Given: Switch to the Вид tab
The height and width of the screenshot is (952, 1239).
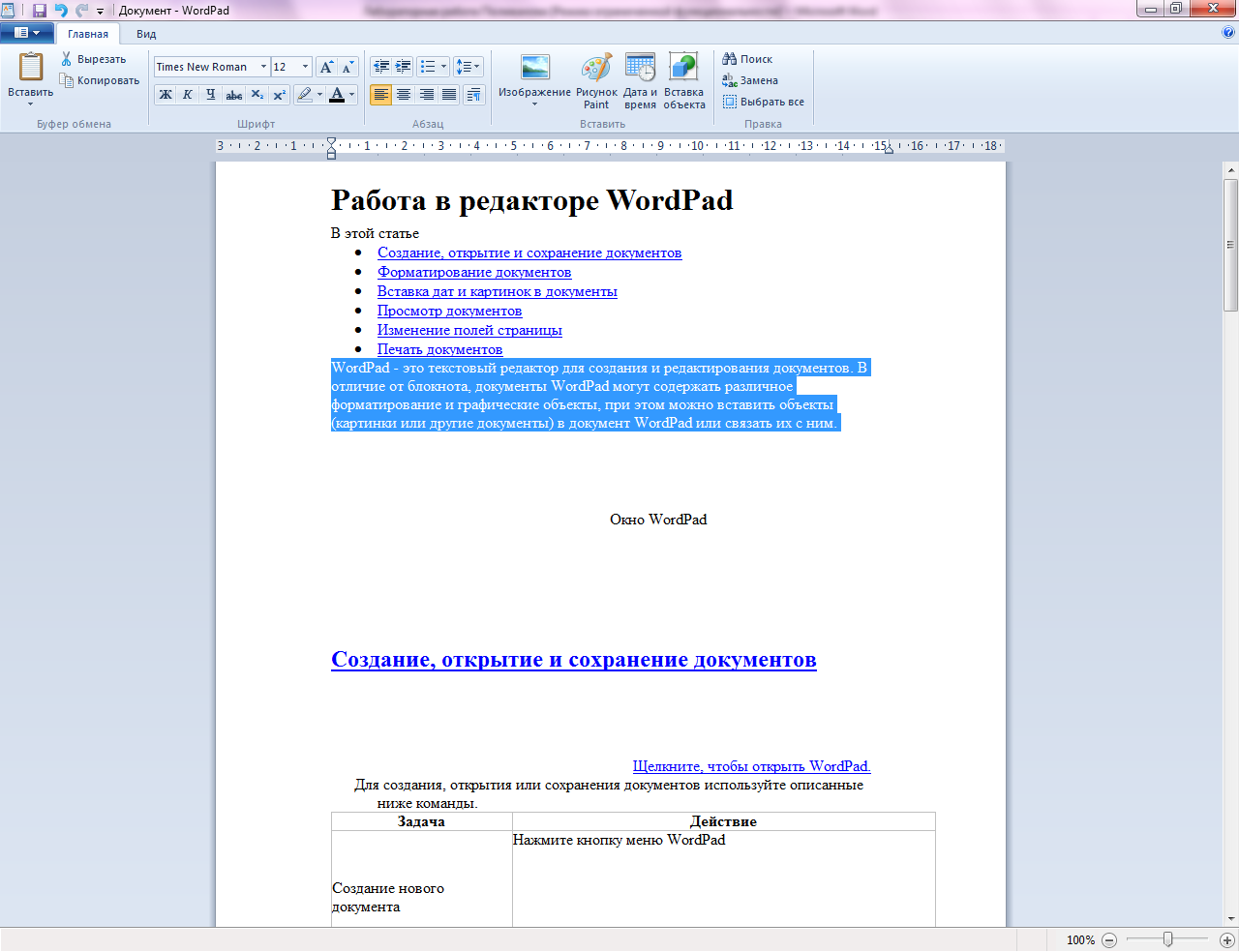Looking at the screenshot, I should click(146, 34).
